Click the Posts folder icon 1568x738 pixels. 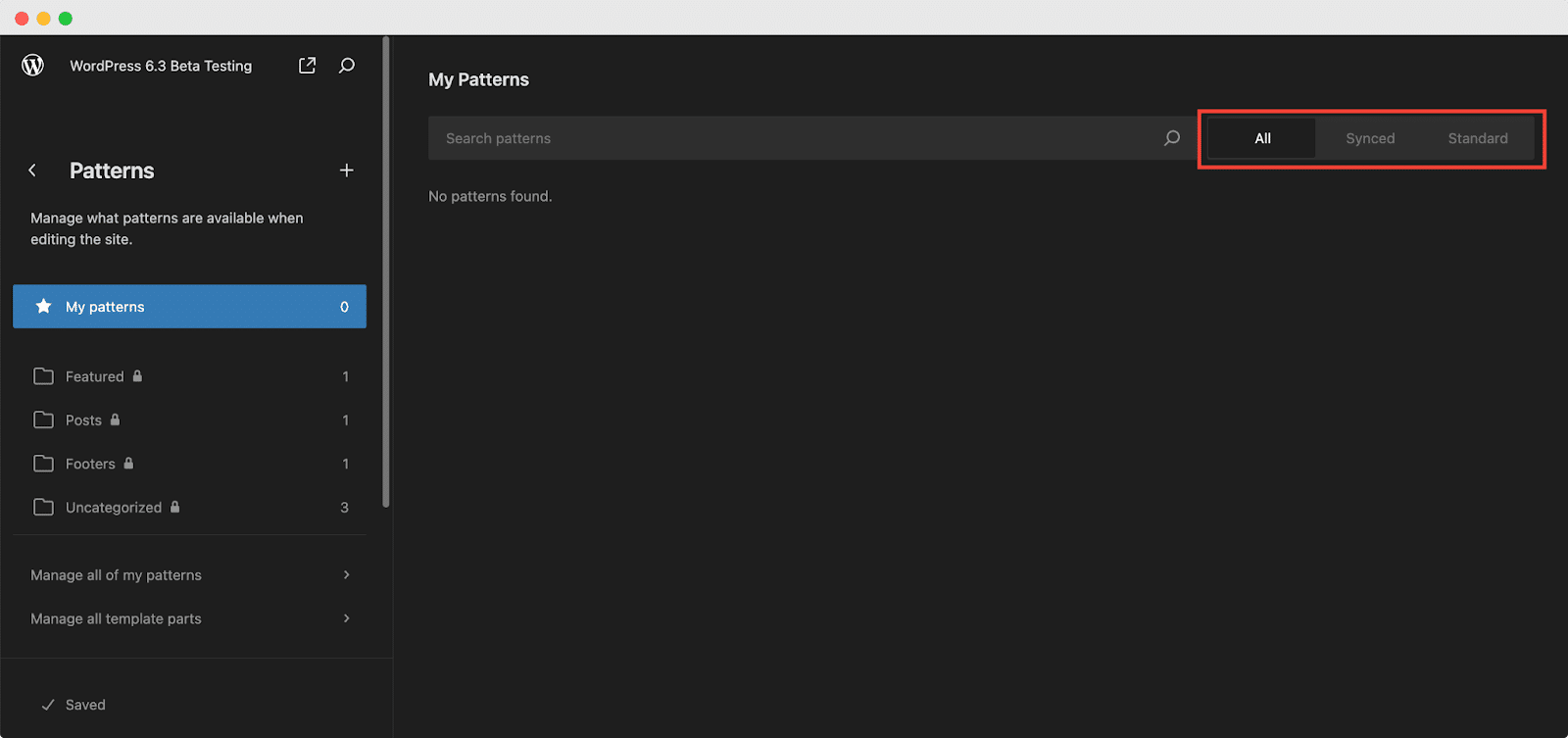[x=43, y=419]
